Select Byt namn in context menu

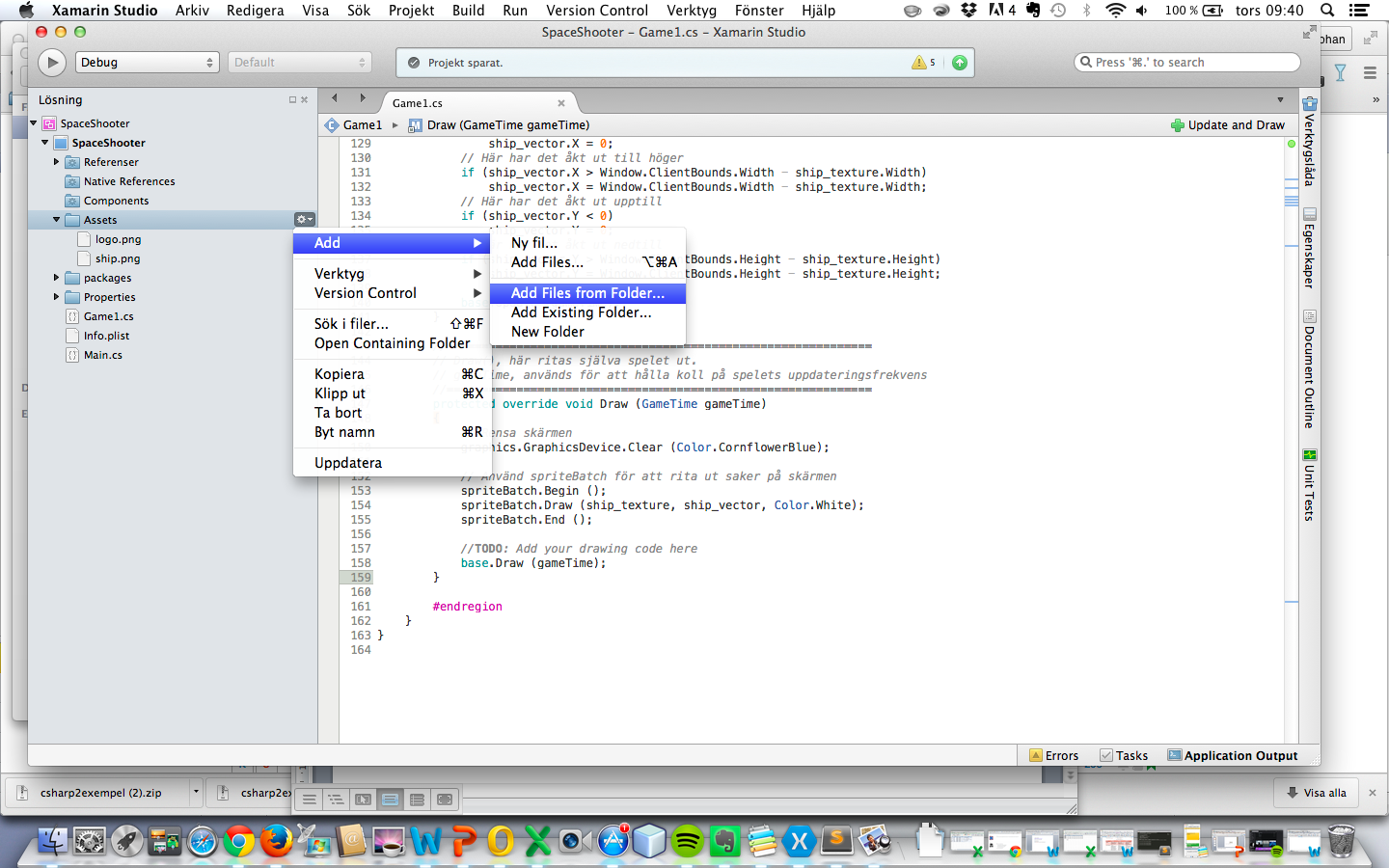coord(393,432)
